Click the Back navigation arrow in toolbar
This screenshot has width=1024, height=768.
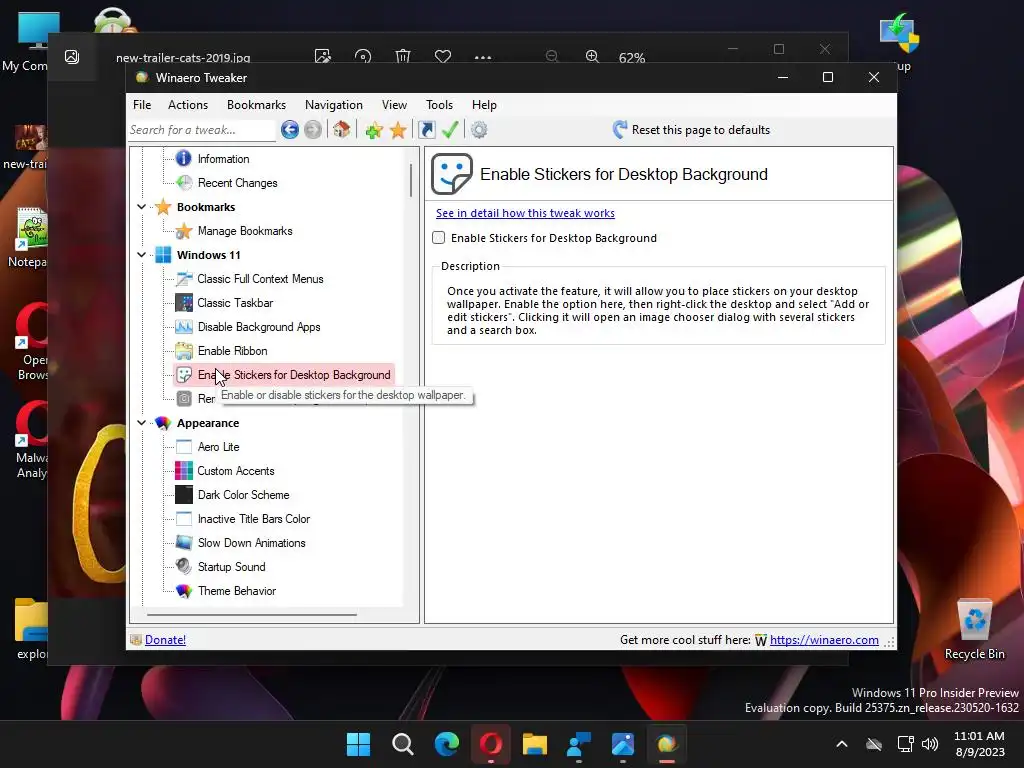coord(290,130)
